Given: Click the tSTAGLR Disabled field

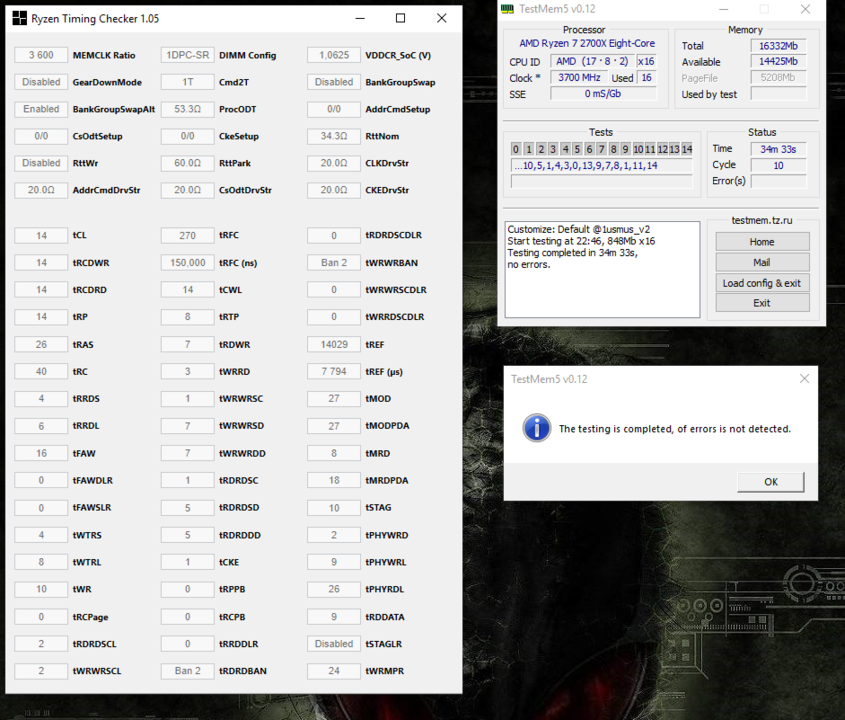Looking at the screenshot, I should pyautogui.click(x=334, y=643).
